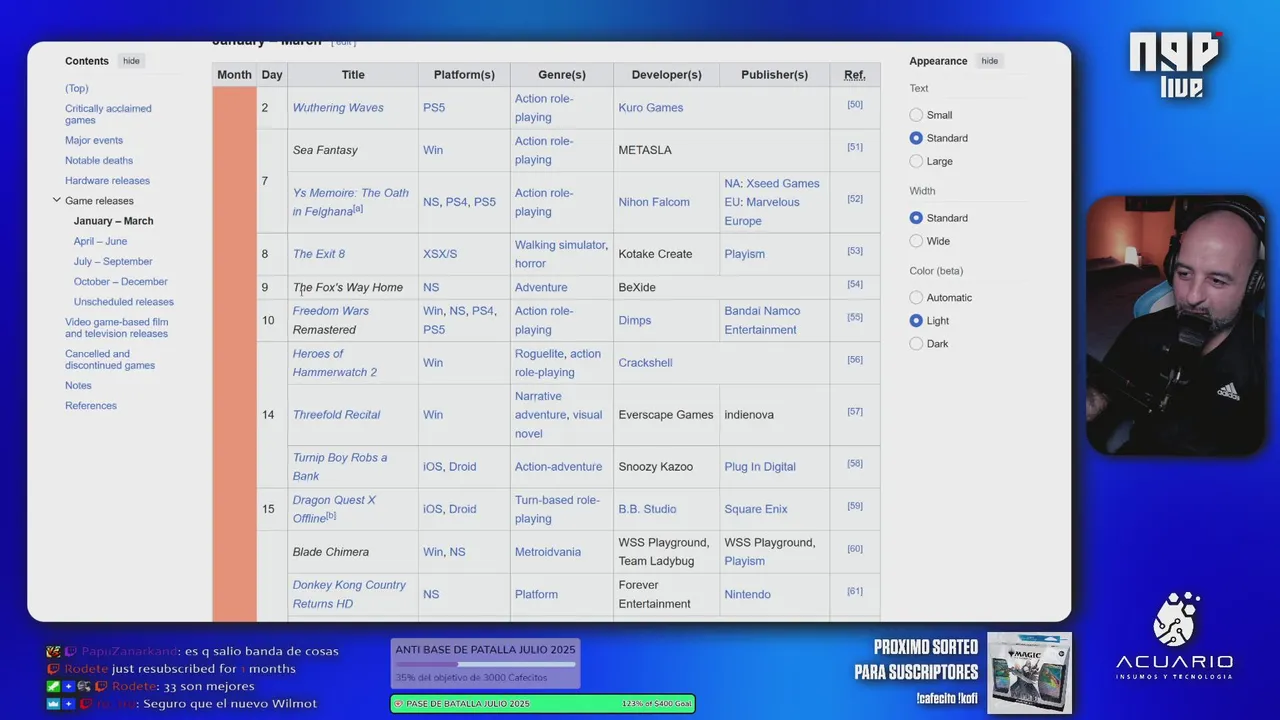The image size is (1280, 720).
Task: Go to Notes in contents
Action: coord(78,386)
